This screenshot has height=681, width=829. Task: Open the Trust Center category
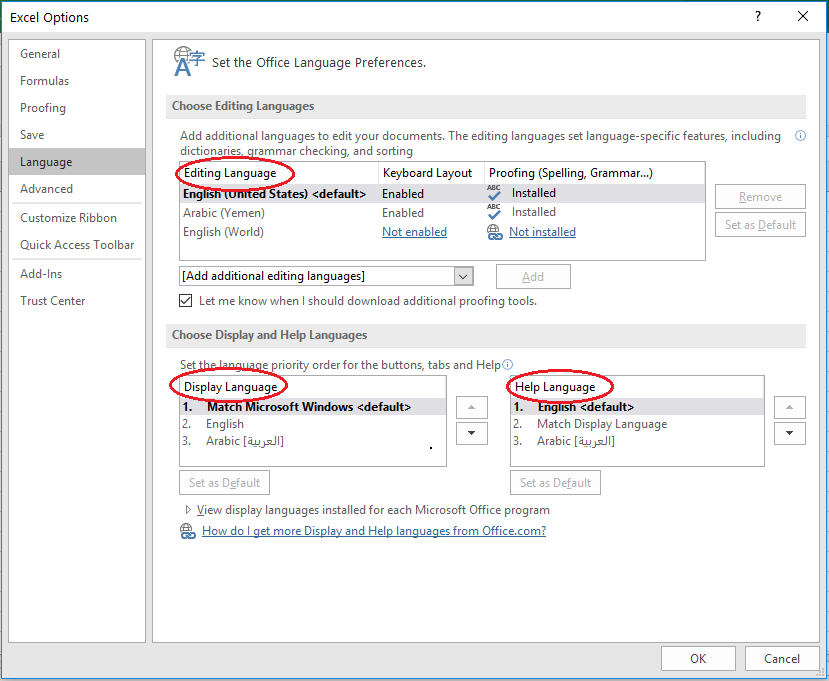coord(77,301)
